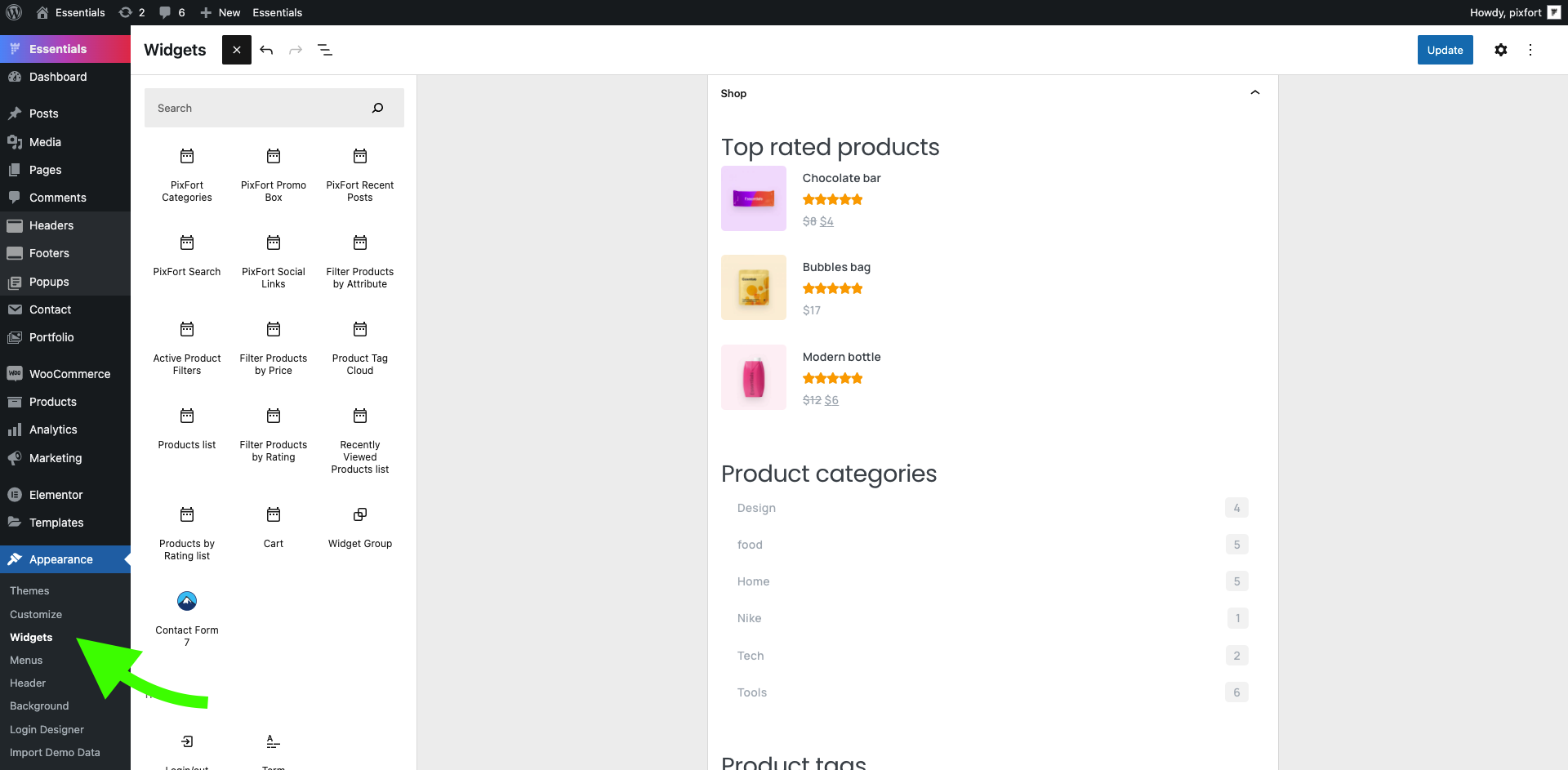
Task: Insert the Cart widget block
Action: (274, 527)
